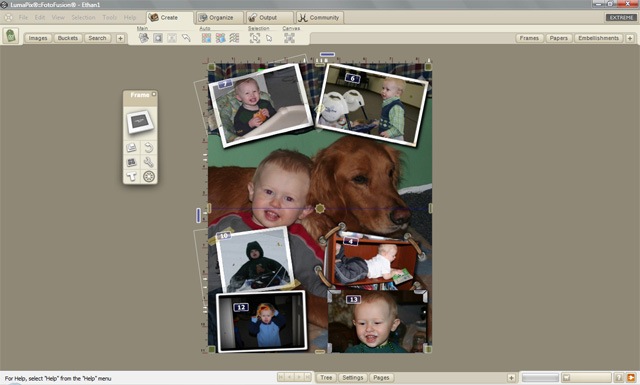Click the rotate arrow icon in Frame palette
Screen dimensions: 640x385
[x=149, y=147]
